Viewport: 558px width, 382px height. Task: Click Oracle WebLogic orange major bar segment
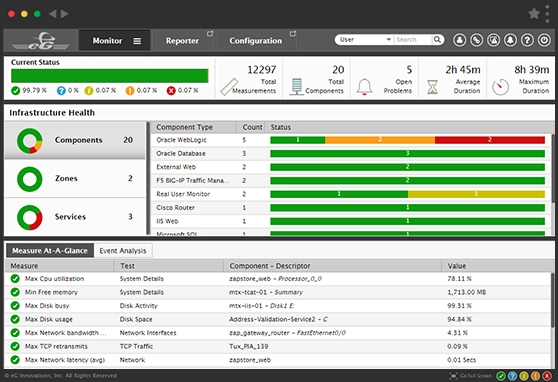pyautogui.click(x=380, y=140)
